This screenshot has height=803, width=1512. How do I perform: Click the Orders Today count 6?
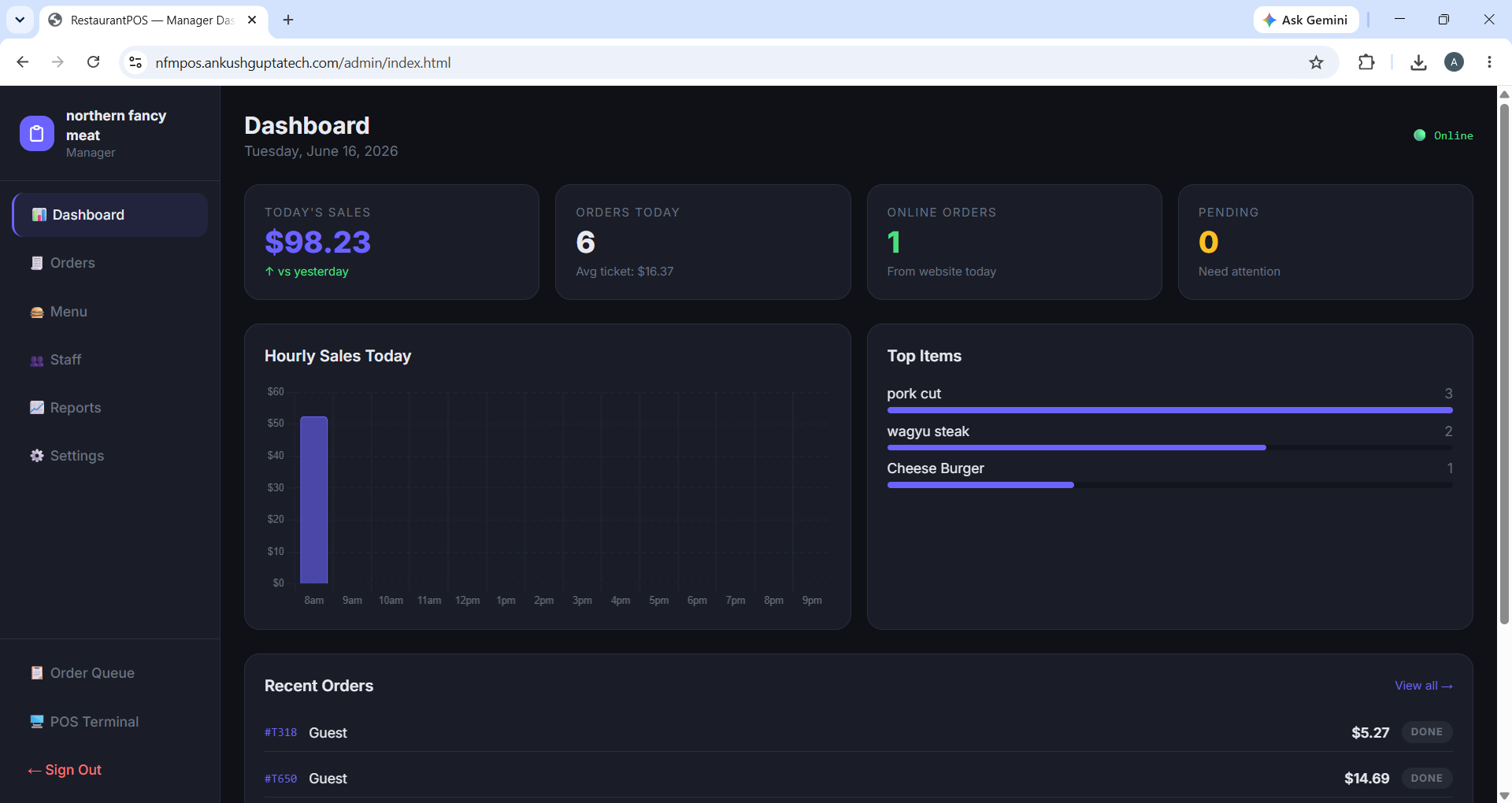(x=585, y=242)
